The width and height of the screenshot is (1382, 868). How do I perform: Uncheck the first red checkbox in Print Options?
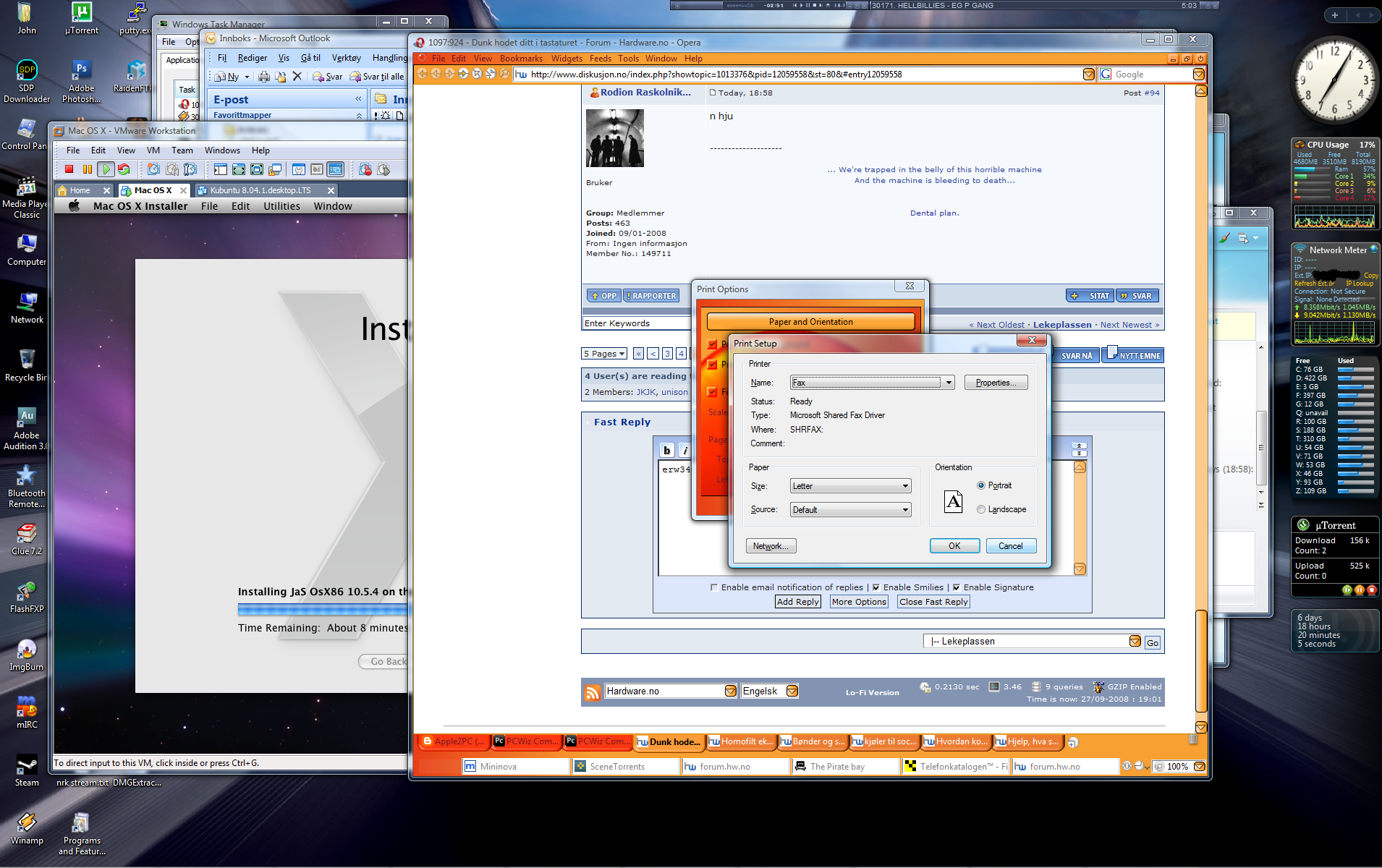click(x=713, y=344)
